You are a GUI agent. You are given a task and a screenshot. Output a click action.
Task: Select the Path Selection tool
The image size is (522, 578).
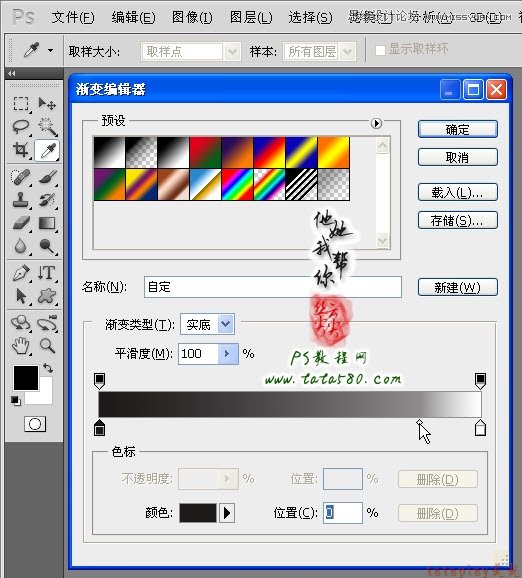click(x=21, y=296)
